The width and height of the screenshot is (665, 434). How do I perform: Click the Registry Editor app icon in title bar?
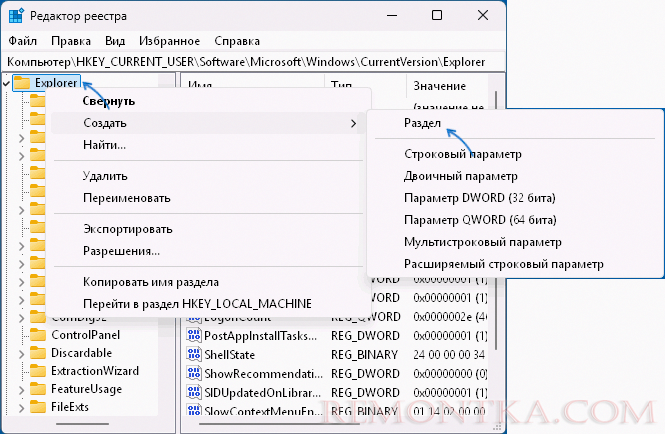pyautogui.click(x=16, y=16)
